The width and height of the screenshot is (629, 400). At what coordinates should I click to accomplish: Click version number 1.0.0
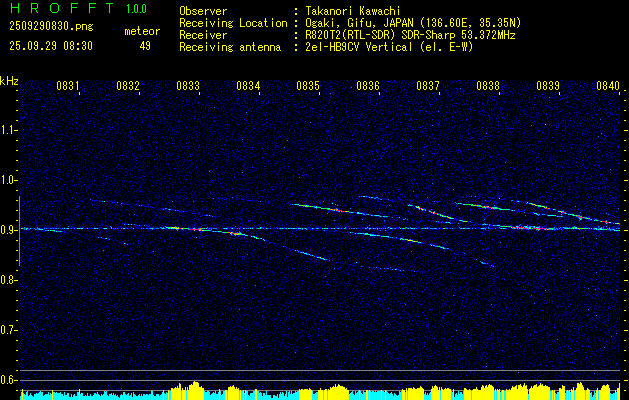(x=136, y=9)
